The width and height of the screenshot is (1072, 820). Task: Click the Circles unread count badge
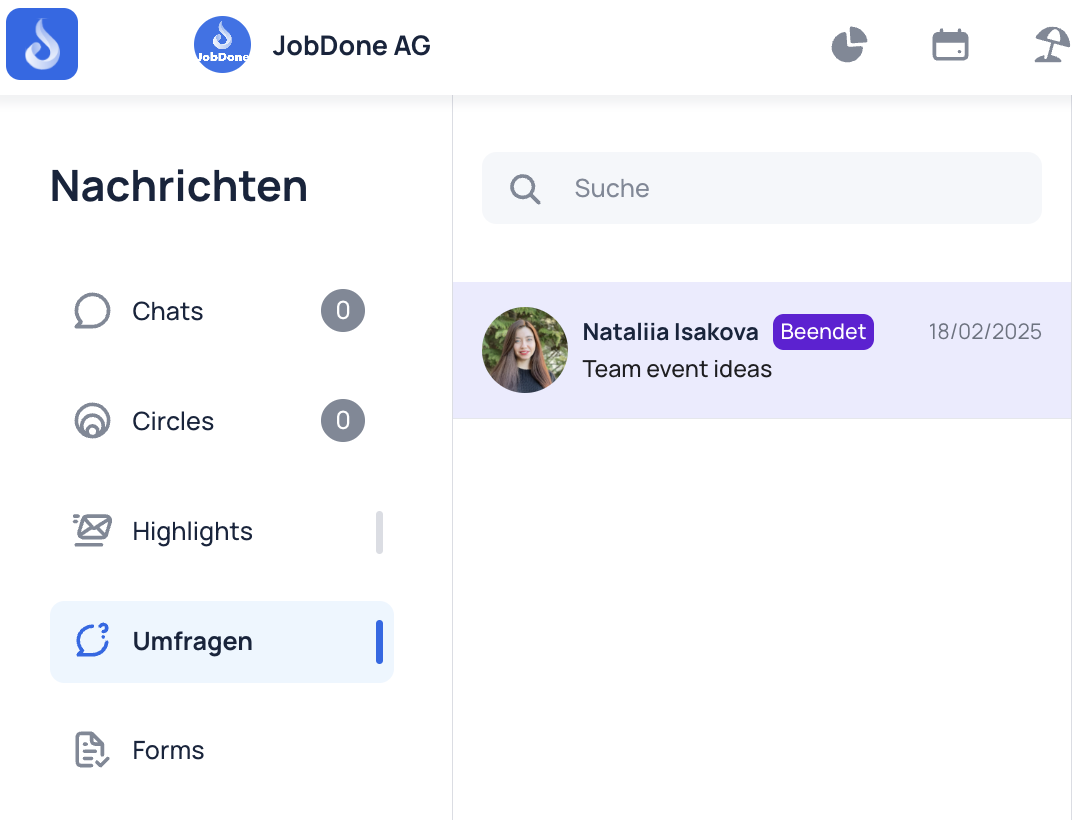(x=343, y=421)
